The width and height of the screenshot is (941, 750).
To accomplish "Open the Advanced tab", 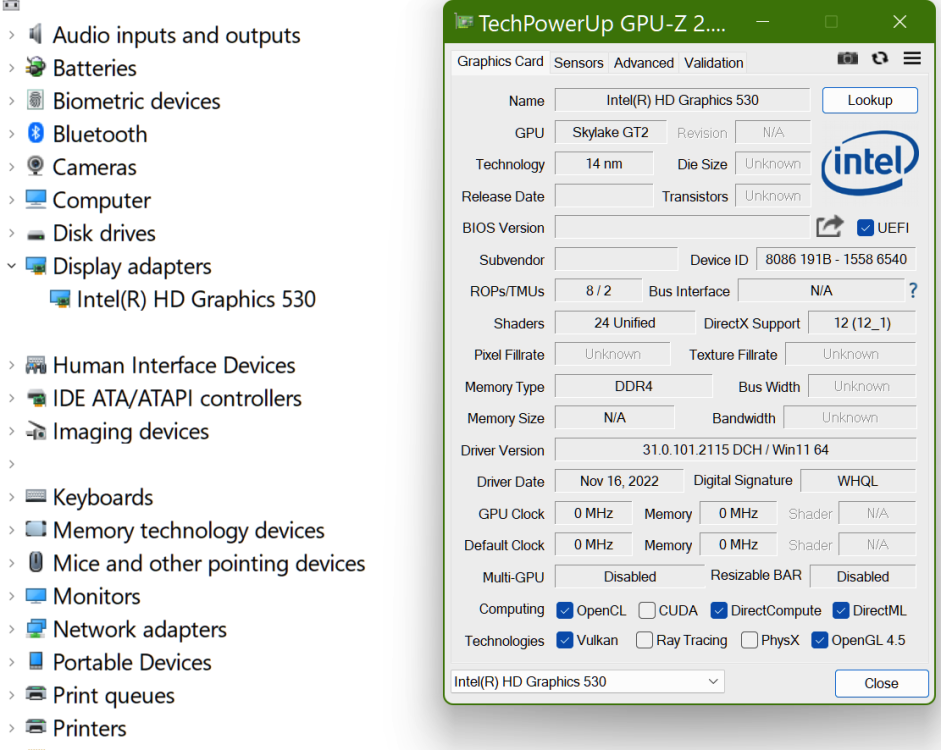I will (x=643, y=63).
